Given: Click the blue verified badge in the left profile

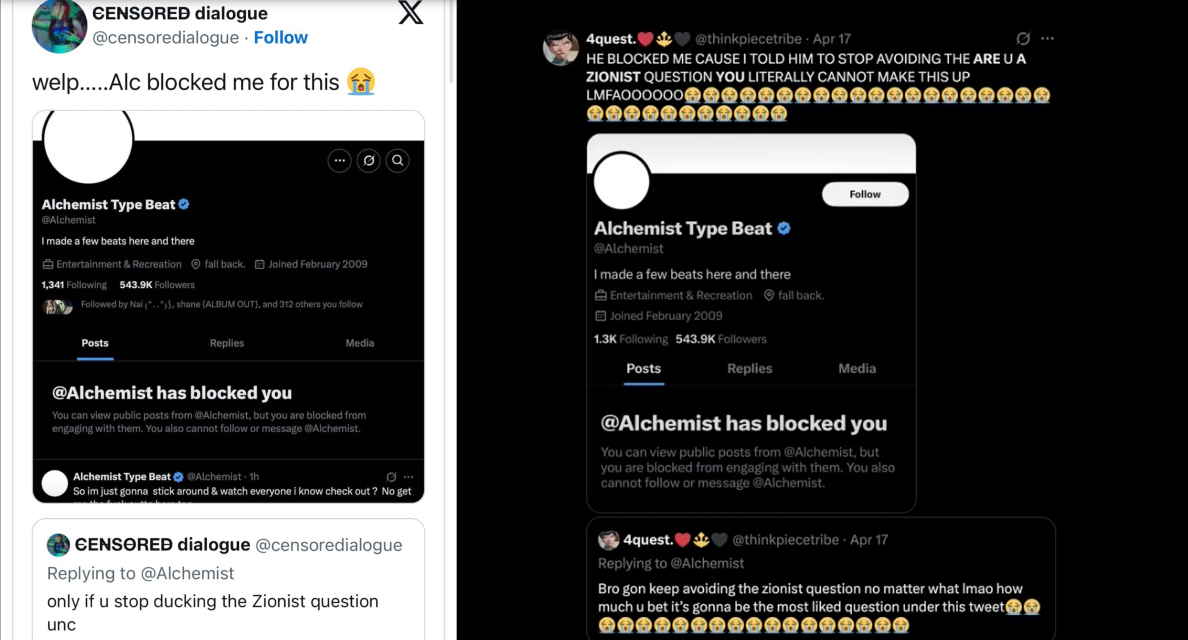Looking at the screenshot, I should tap(184, 204).
